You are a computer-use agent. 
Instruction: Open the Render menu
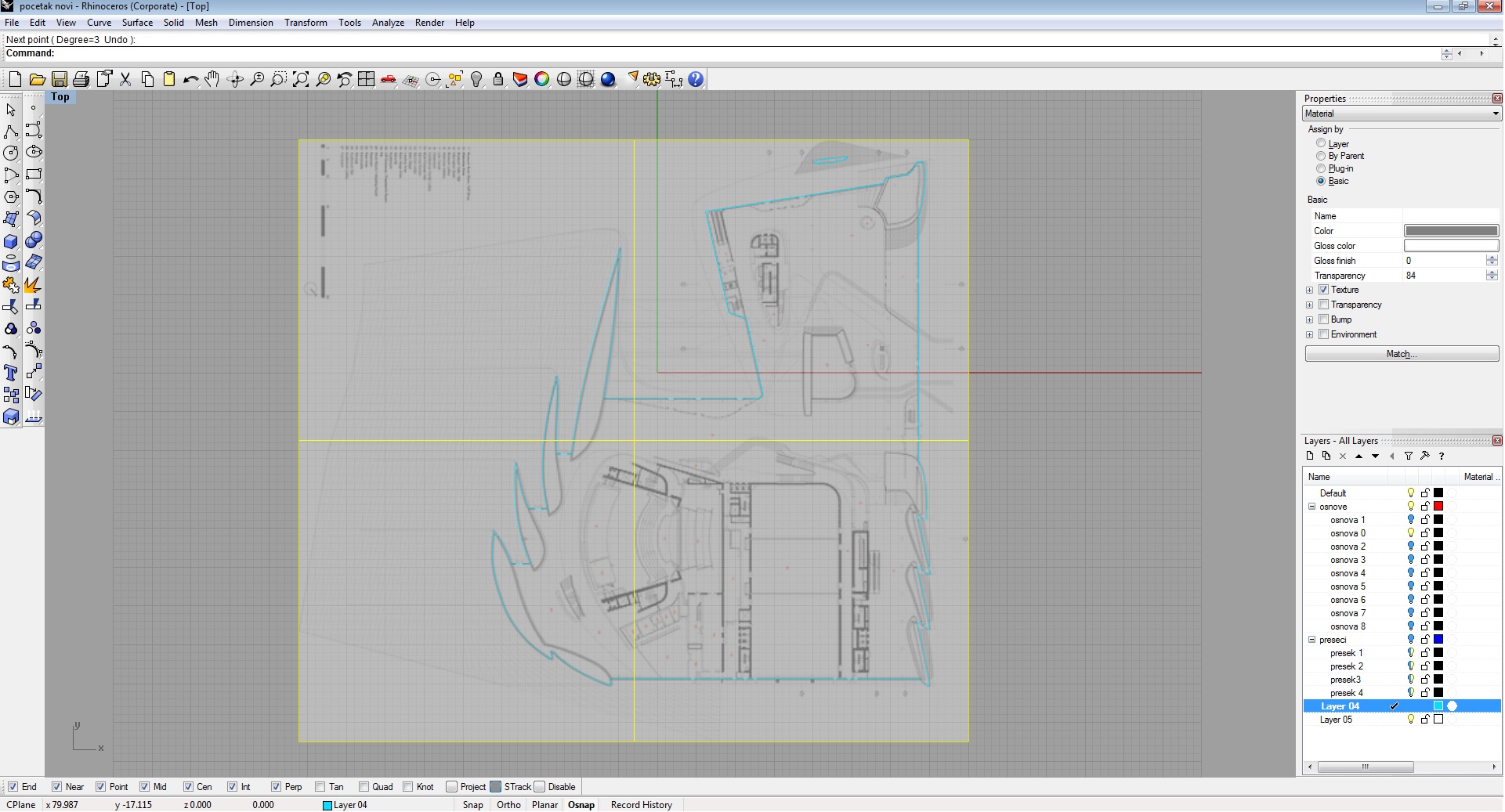tap(429, 23)
